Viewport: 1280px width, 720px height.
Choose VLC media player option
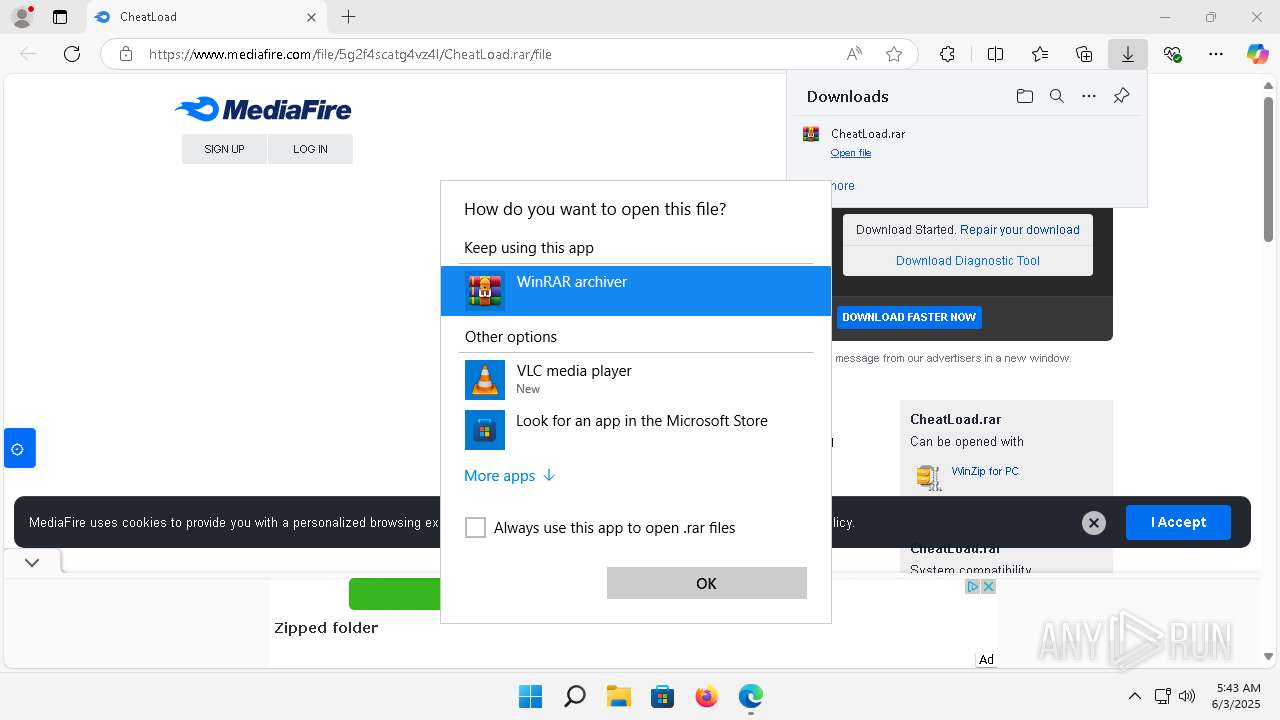click(636, 379)
